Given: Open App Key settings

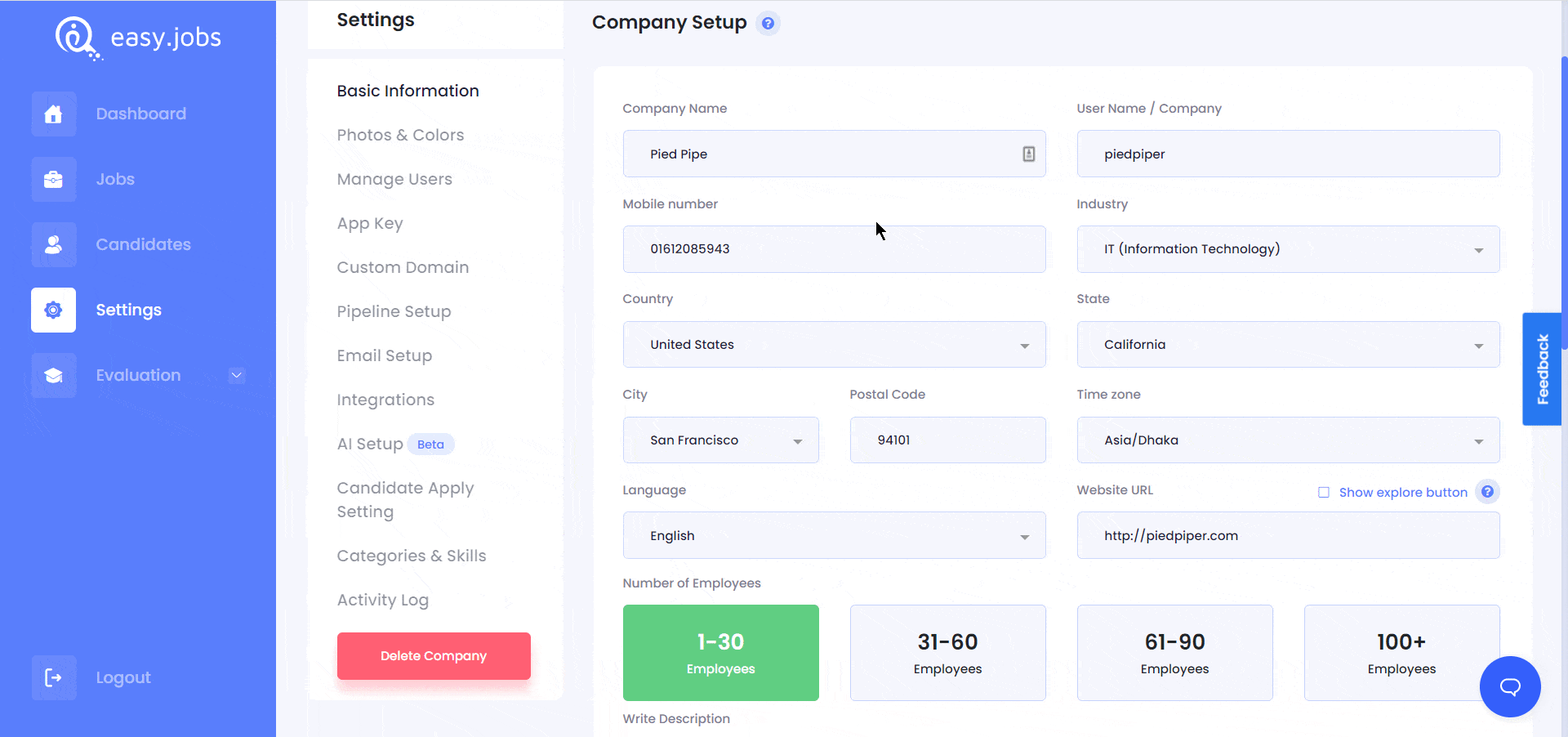Looking at the screenshot, I should pos(370,223).
